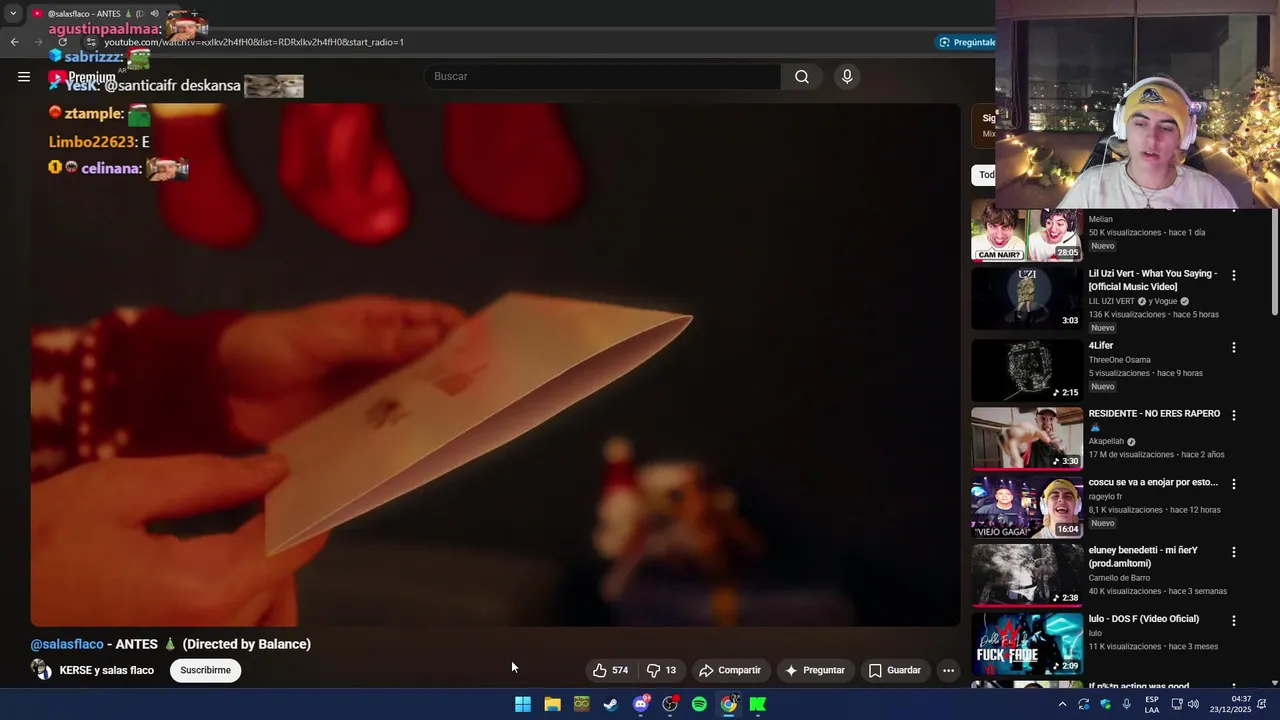Click the Suscribirme button
The image size is (1280, 720).
(x=205, y=670)
